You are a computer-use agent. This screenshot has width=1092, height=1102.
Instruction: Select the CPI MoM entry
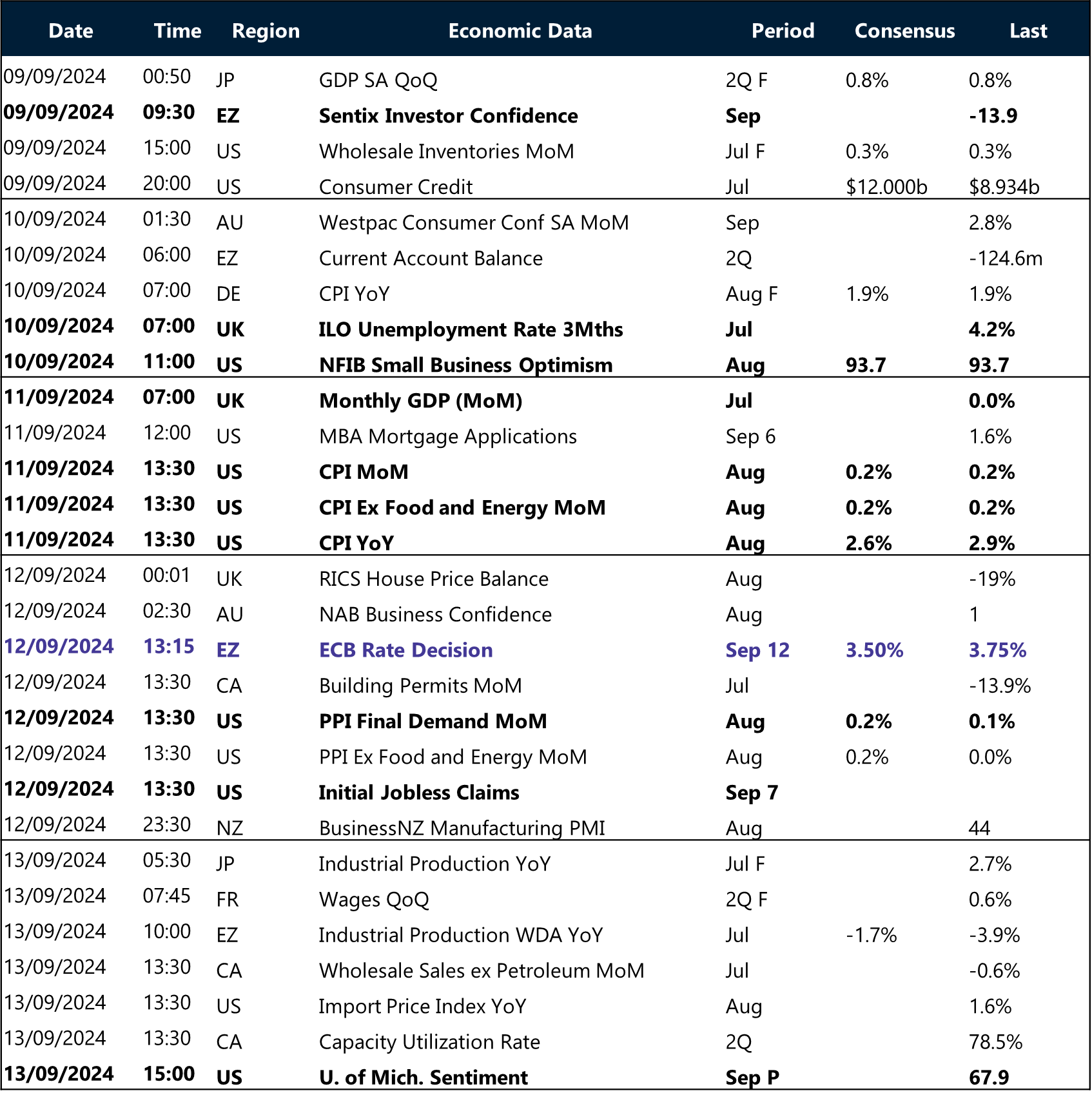(x=364, y=472)
